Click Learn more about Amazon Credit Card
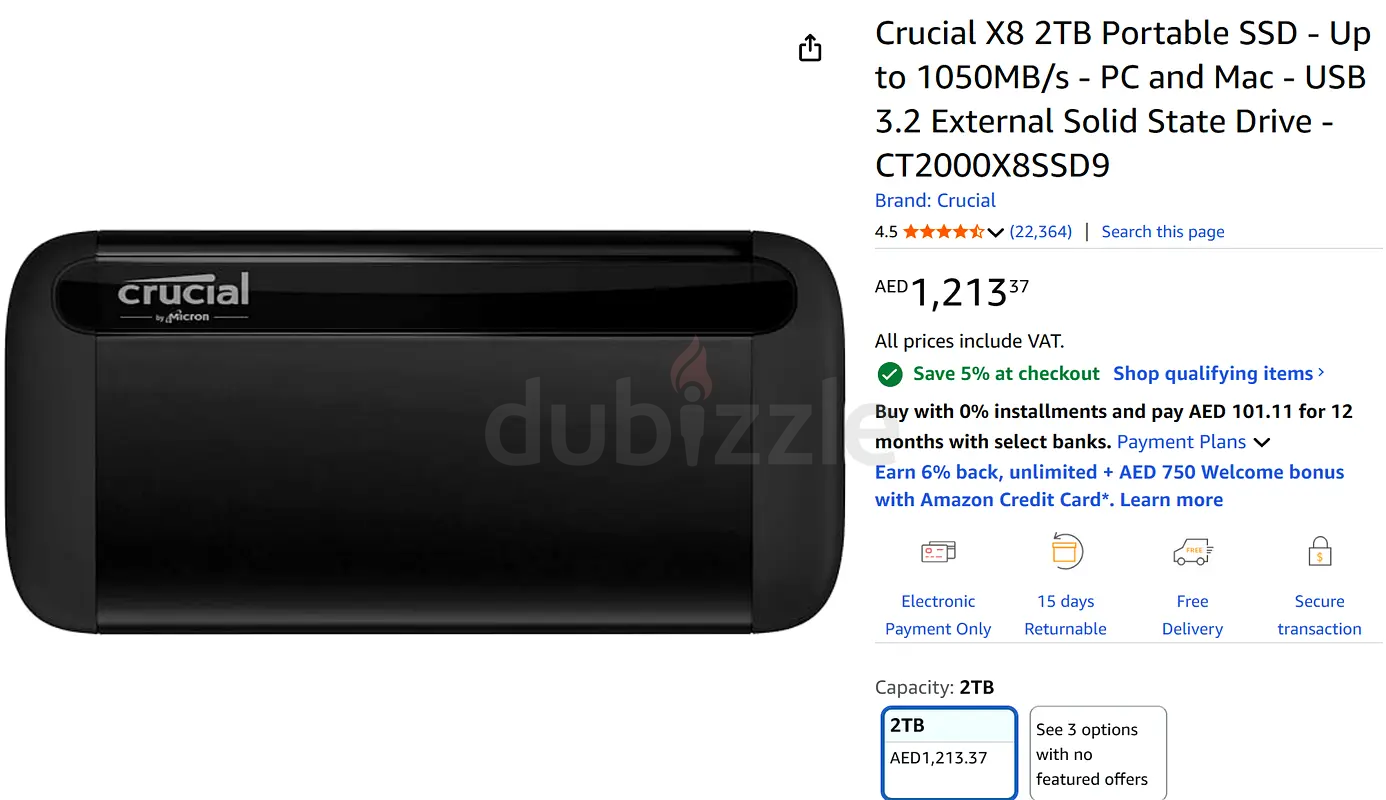Image resolution: width=1386 pixels, height=800 pixels. [x=1171, y=500]
